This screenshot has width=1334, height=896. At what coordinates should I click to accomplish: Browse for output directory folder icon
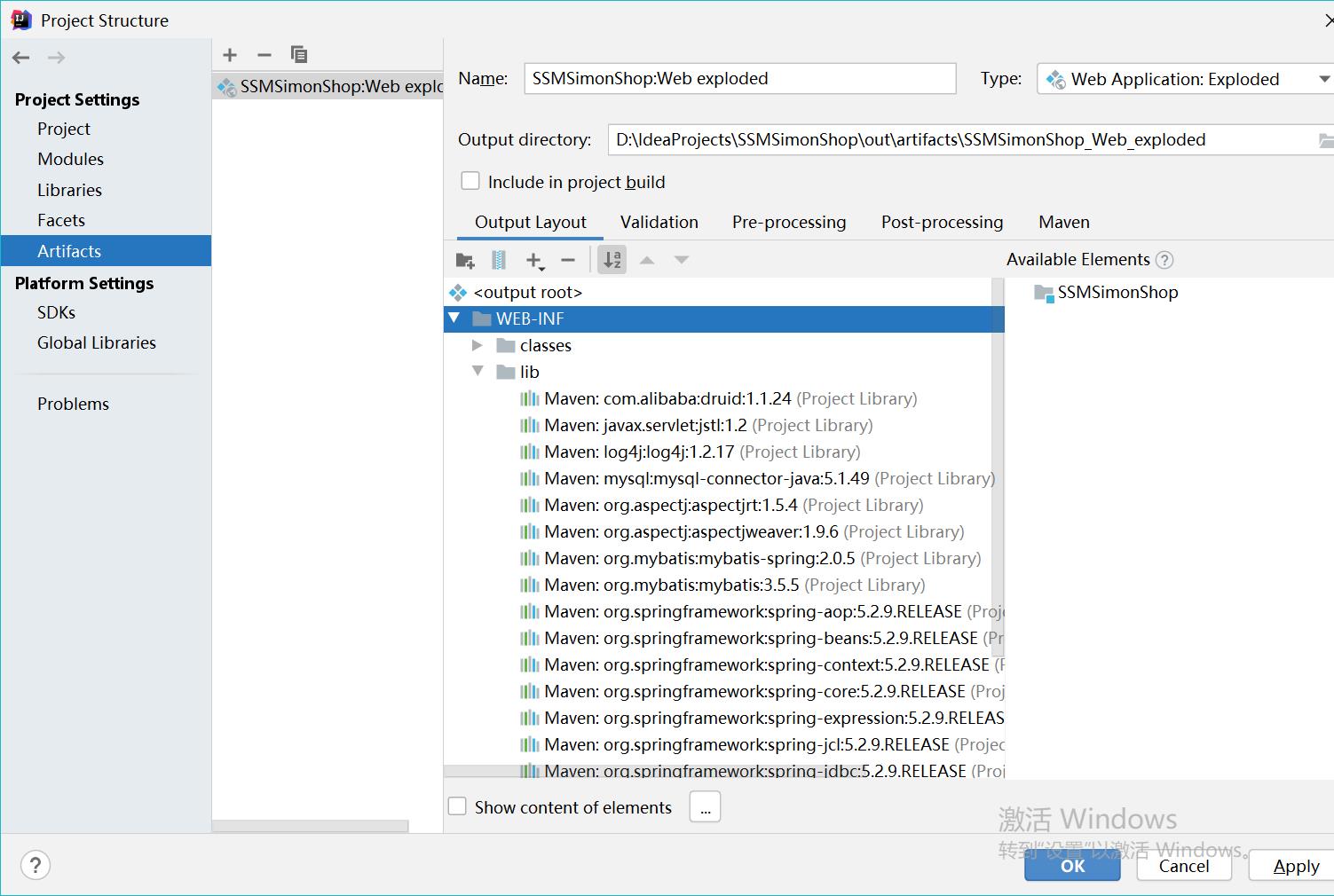[1325, 140]
